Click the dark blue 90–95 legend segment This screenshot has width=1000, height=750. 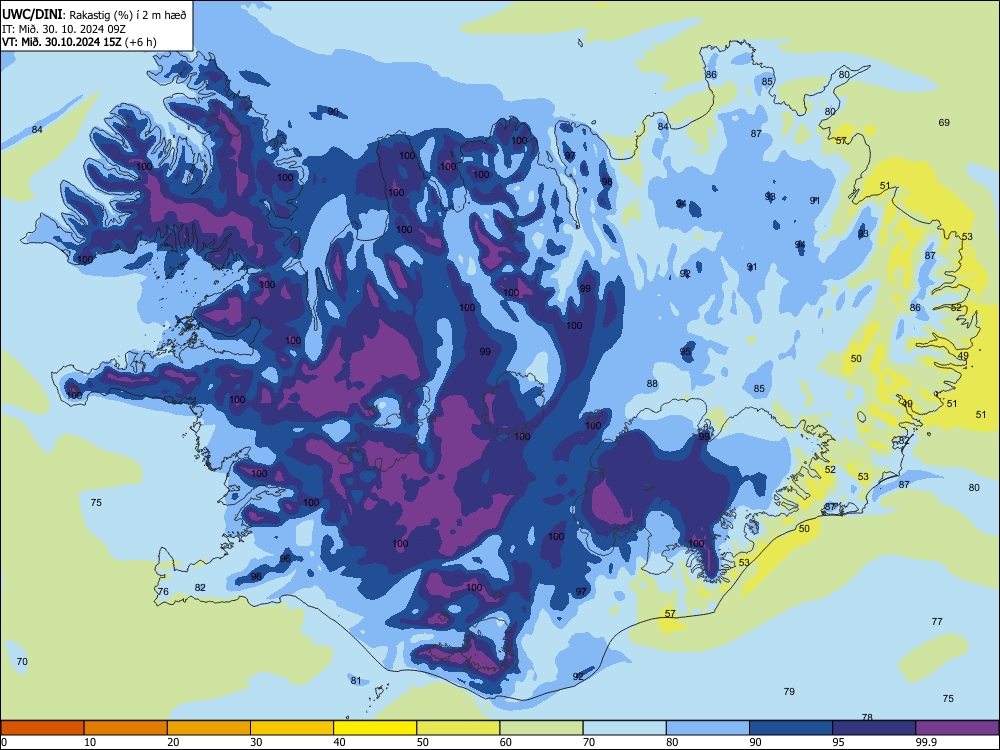pos(791,728)
